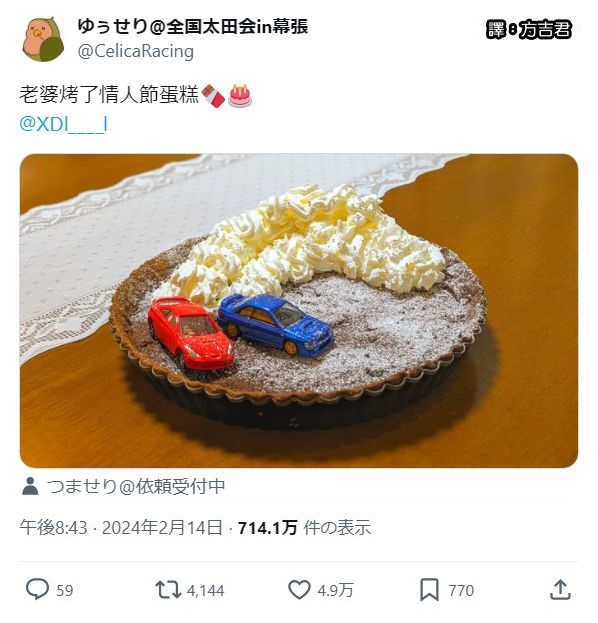Open the share upload icon
Screen dimensions: 598x623
[x=560, y=589]
